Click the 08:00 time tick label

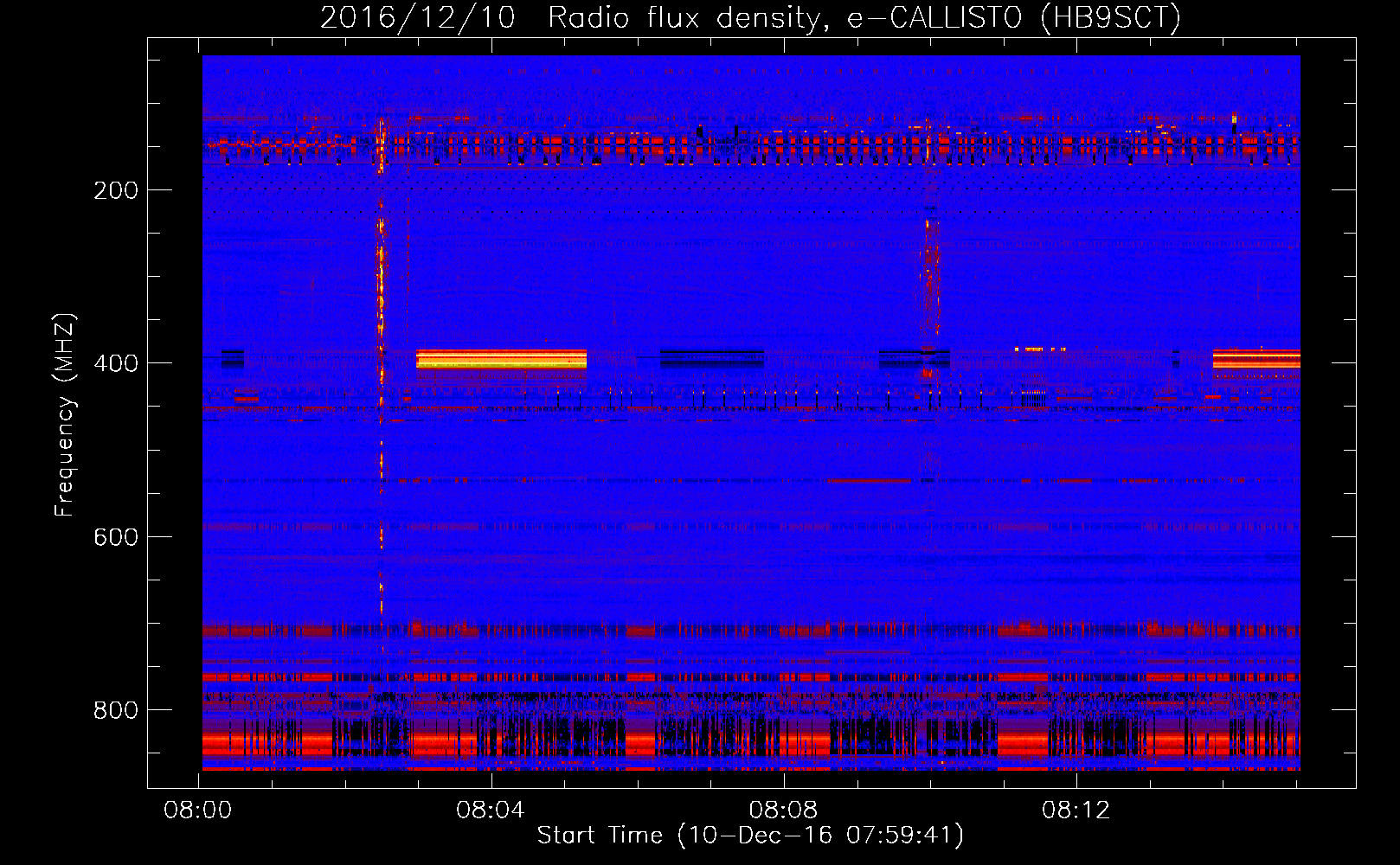pos(198,811)
